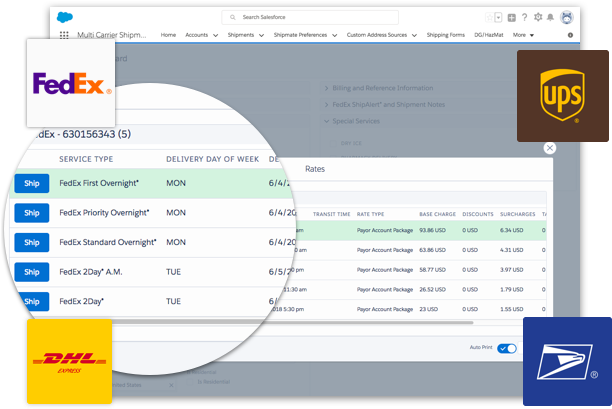This screenshot has height=409, width=612.
Task: Check the Is Residential checkbox
Action: coord(190,382)
